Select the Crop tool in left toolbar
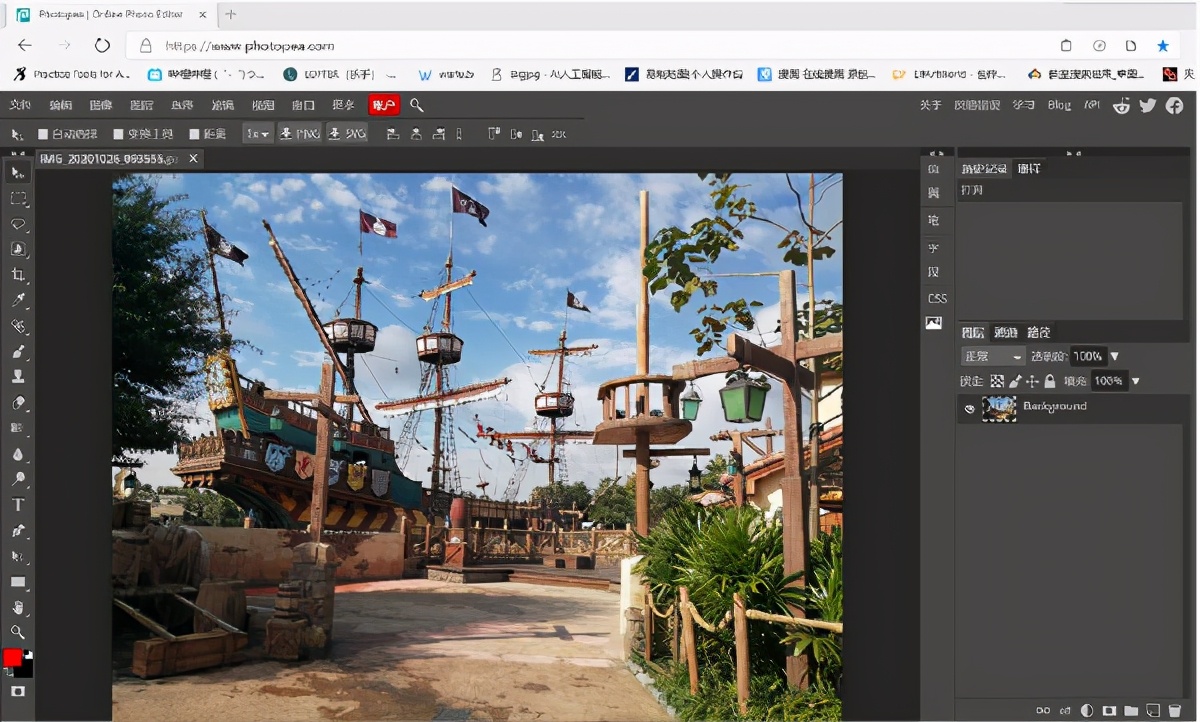The height and width of the screenshot is (722, 1200). coord(18,275)
